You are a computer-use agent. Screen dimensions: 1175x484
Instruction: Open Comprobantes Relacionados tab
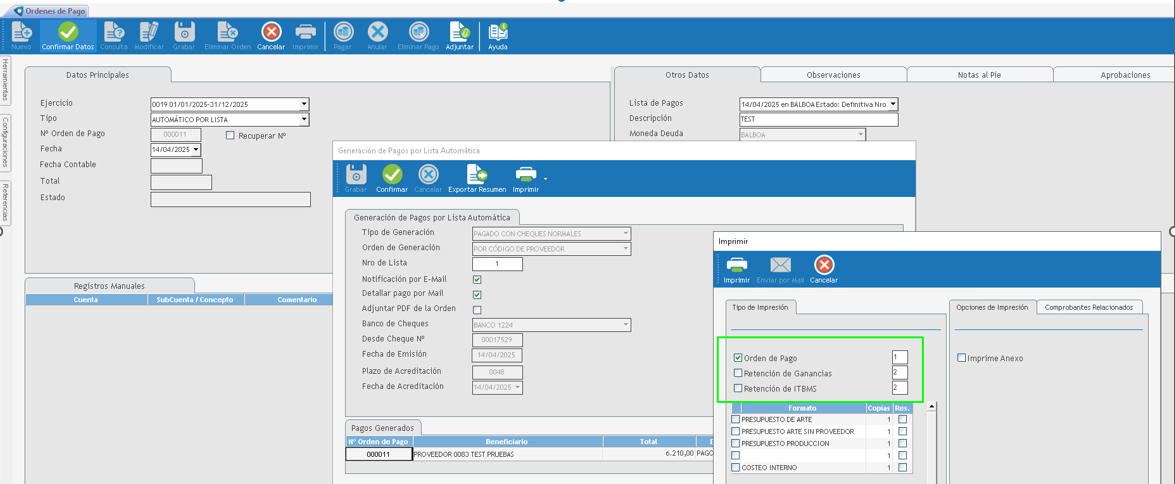point(1089,307)
